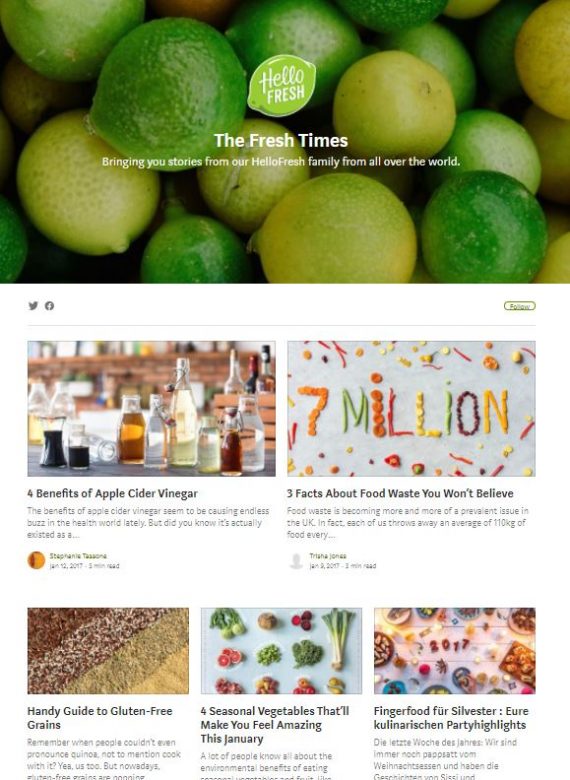Read 4 Benefits of Apple Cider Vinegar
The height and width of the screenshot is (780, 570).
click(x=112, y=493)
